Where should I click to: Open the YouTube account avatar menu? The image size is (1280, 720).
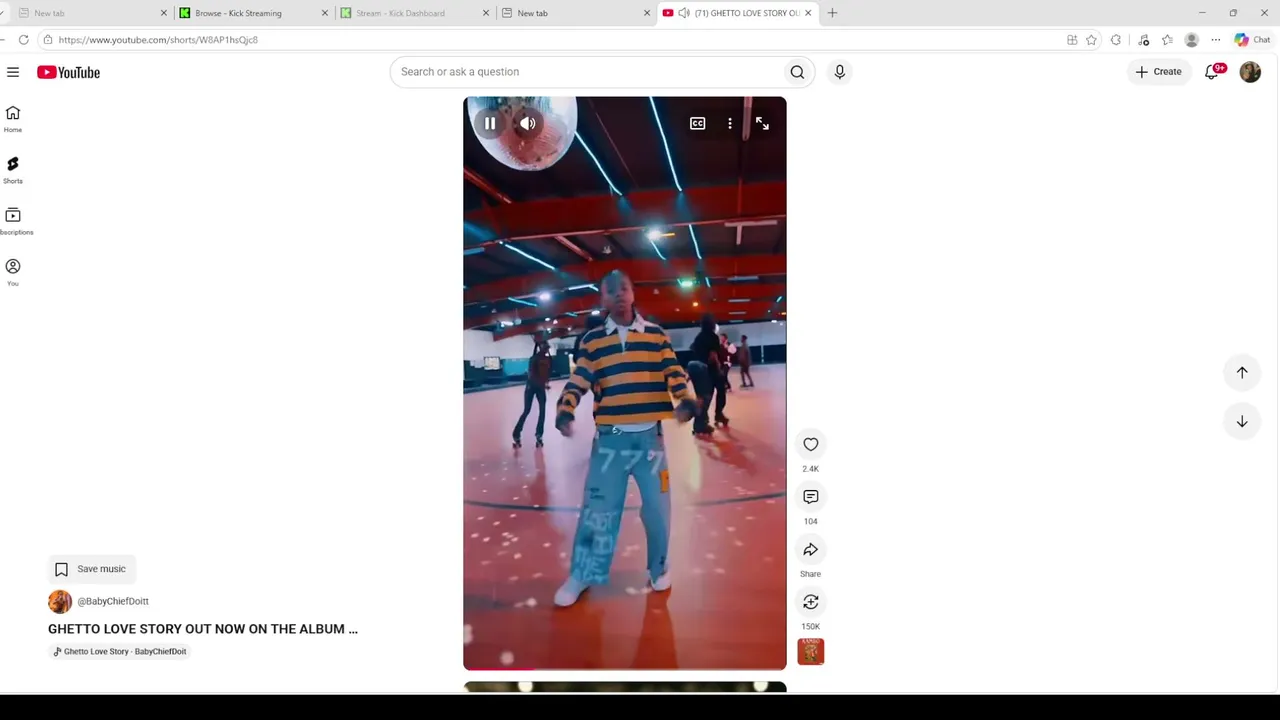point(1250,72)
